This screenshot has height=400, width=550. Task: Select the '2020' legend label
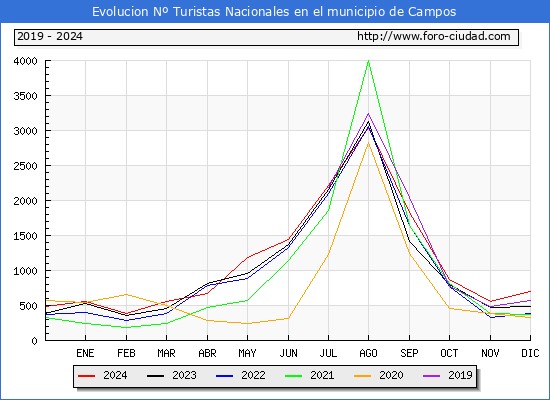[x=391, y=375]
